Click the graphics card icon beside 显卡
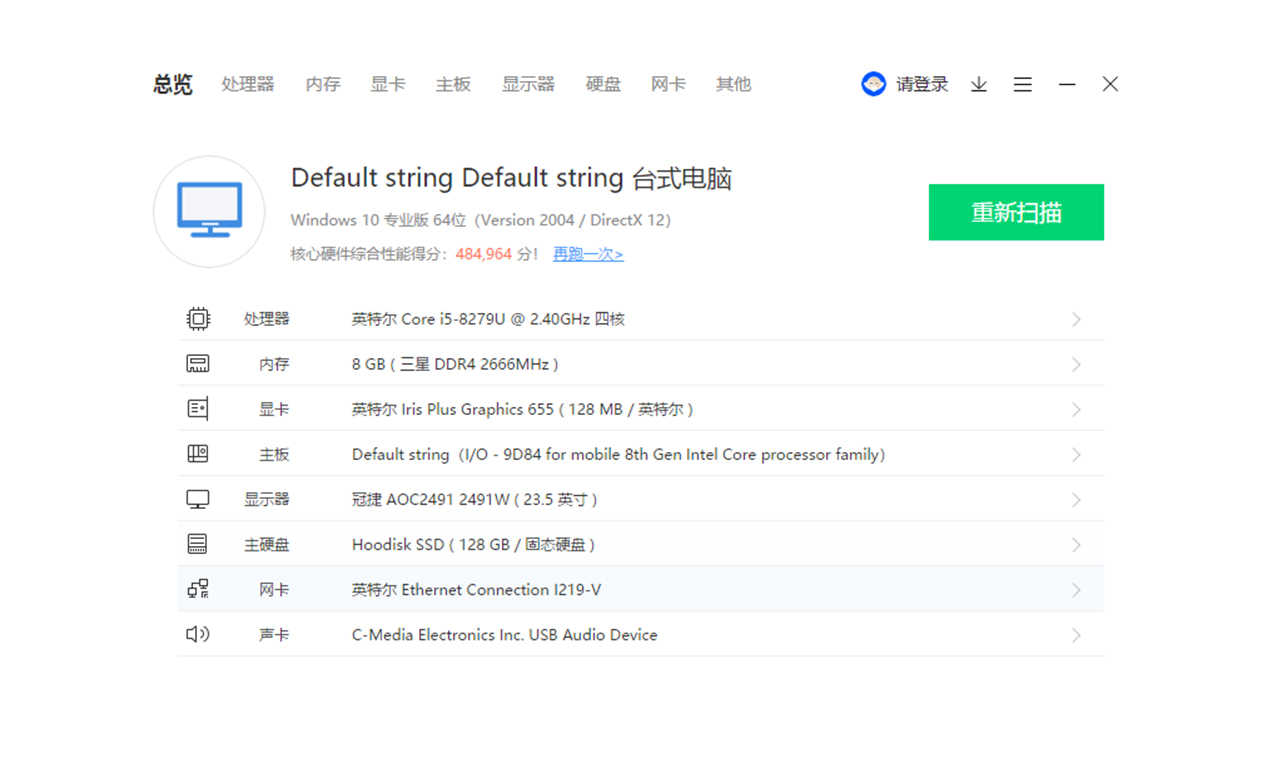Image resolution: width=1262 pixels, height=778 pixels. coord(198,408)
